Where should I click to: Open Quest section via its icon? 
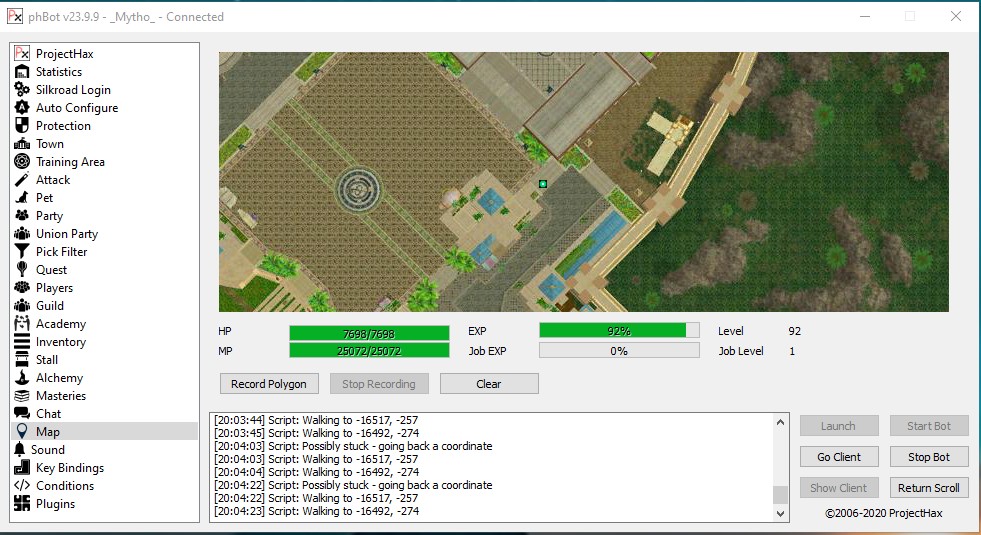pos(22,270)
